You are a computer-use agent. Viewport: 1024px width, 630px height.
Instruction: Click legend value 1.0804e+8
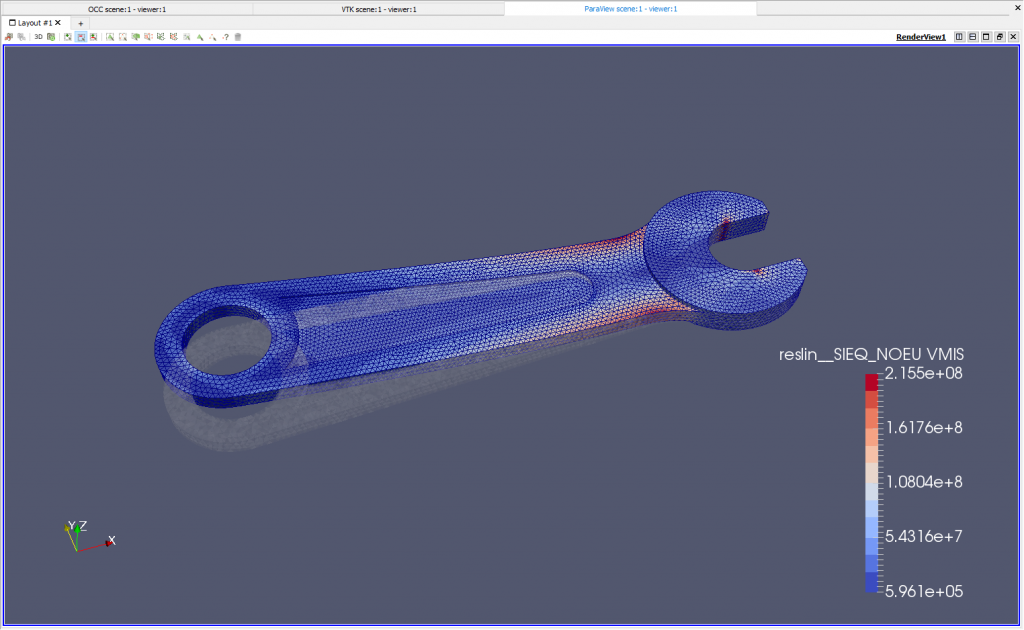923,482
